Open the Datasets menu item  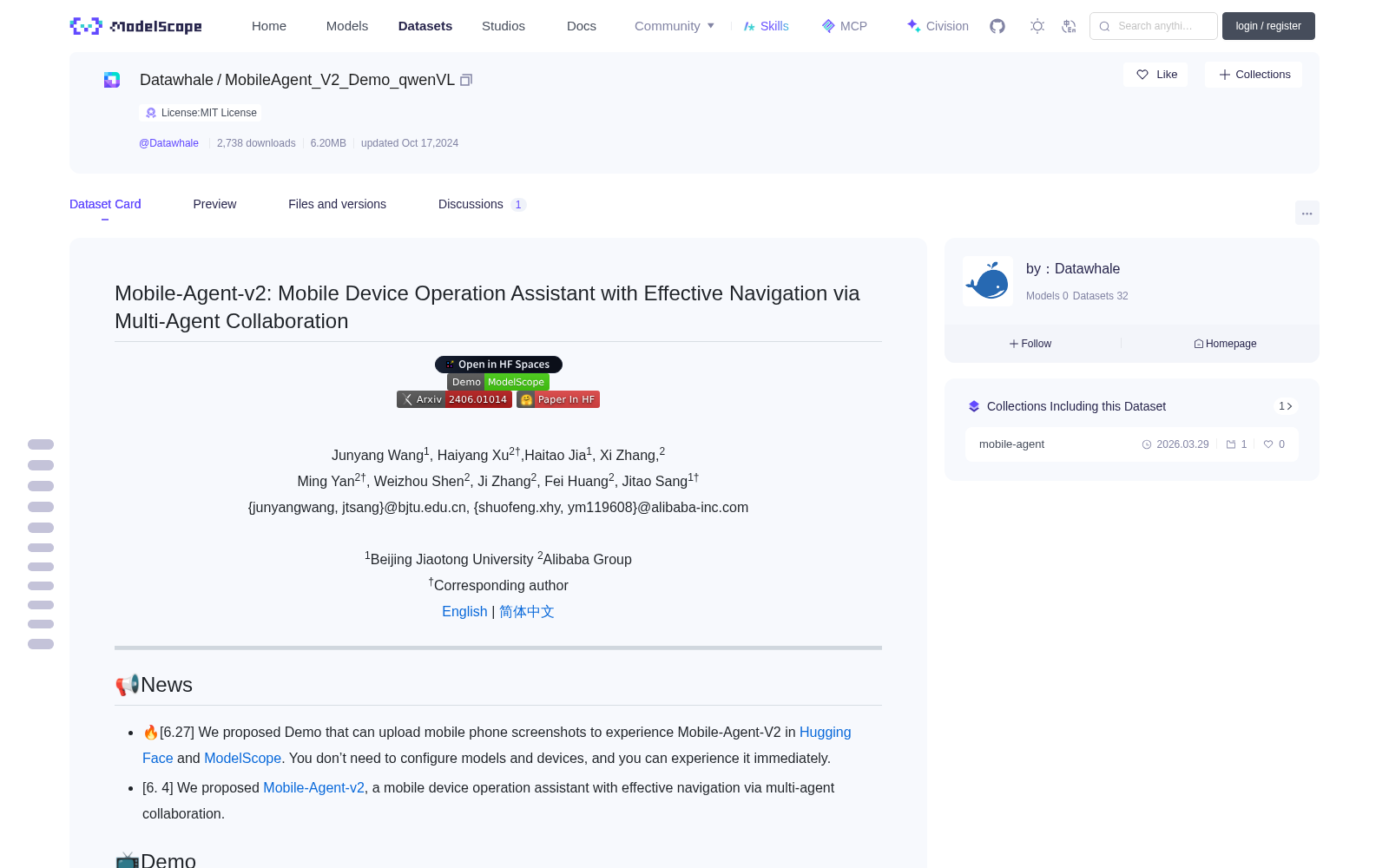point(425,26)
